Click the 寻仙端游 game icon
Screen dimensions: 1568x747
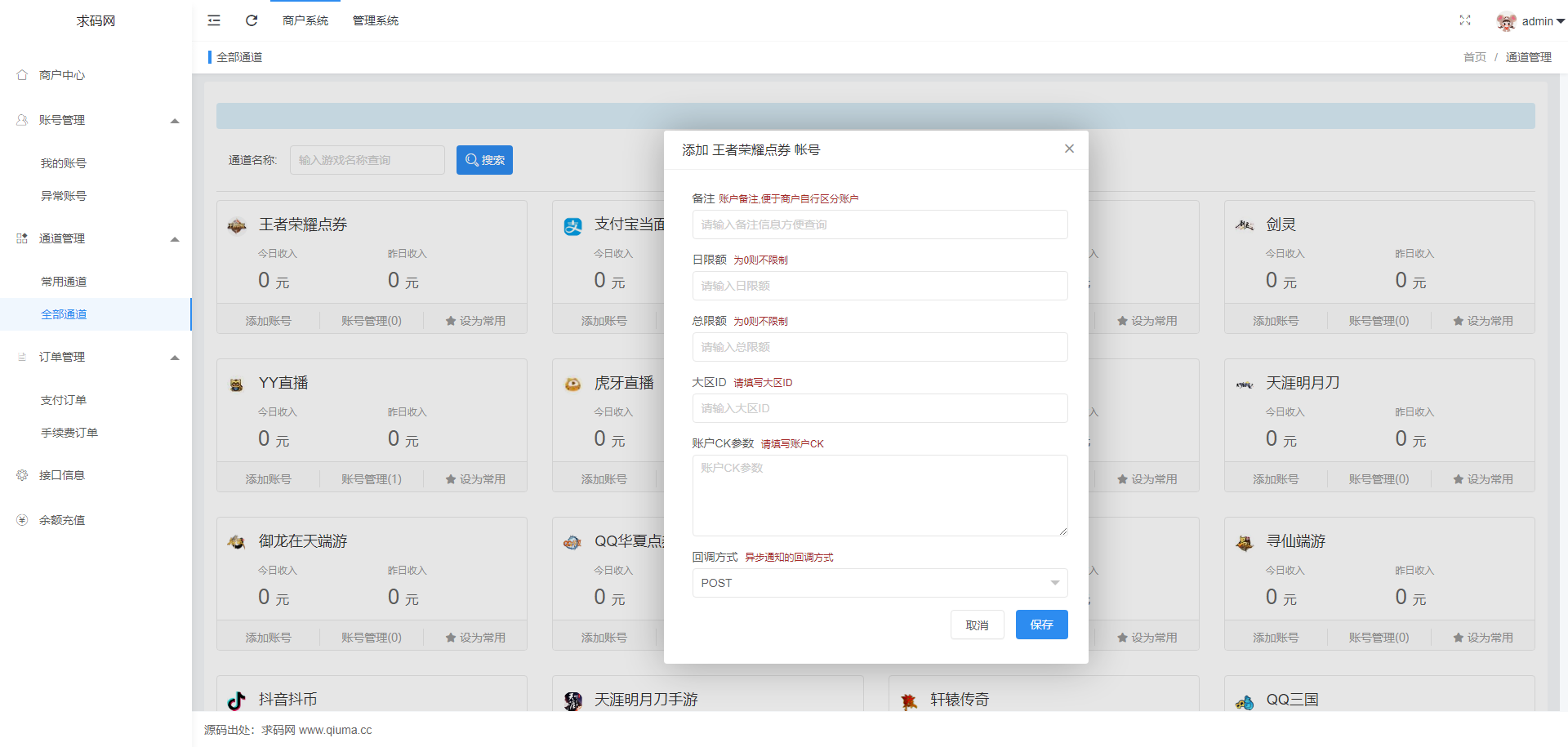[1245, 543]
